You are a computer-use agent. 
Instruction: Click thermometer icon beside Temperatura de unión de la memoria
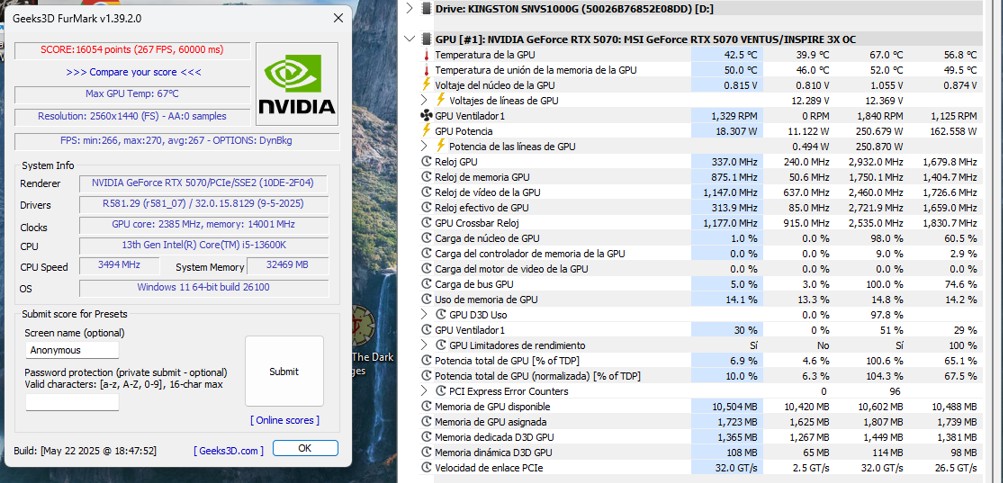coord(427,70)
